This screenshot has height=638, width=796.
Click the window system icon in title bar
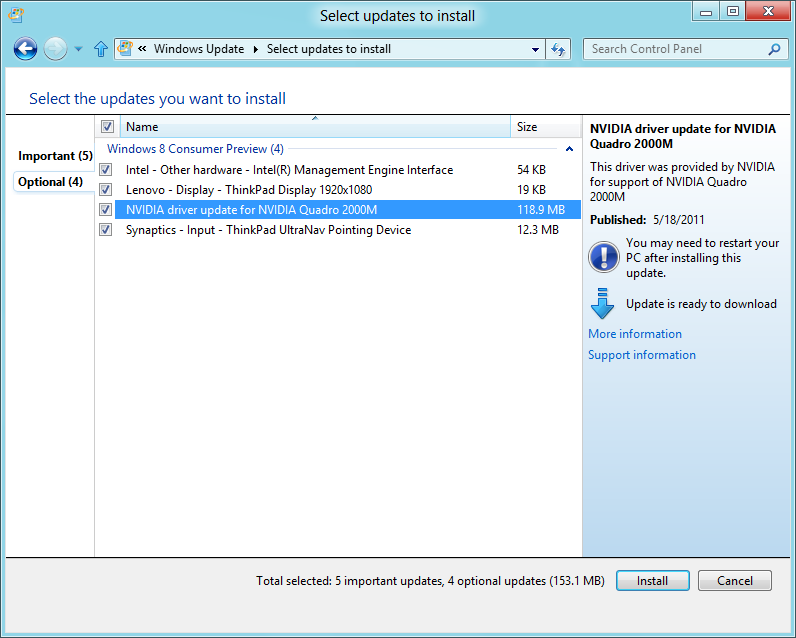click(16, 15)
